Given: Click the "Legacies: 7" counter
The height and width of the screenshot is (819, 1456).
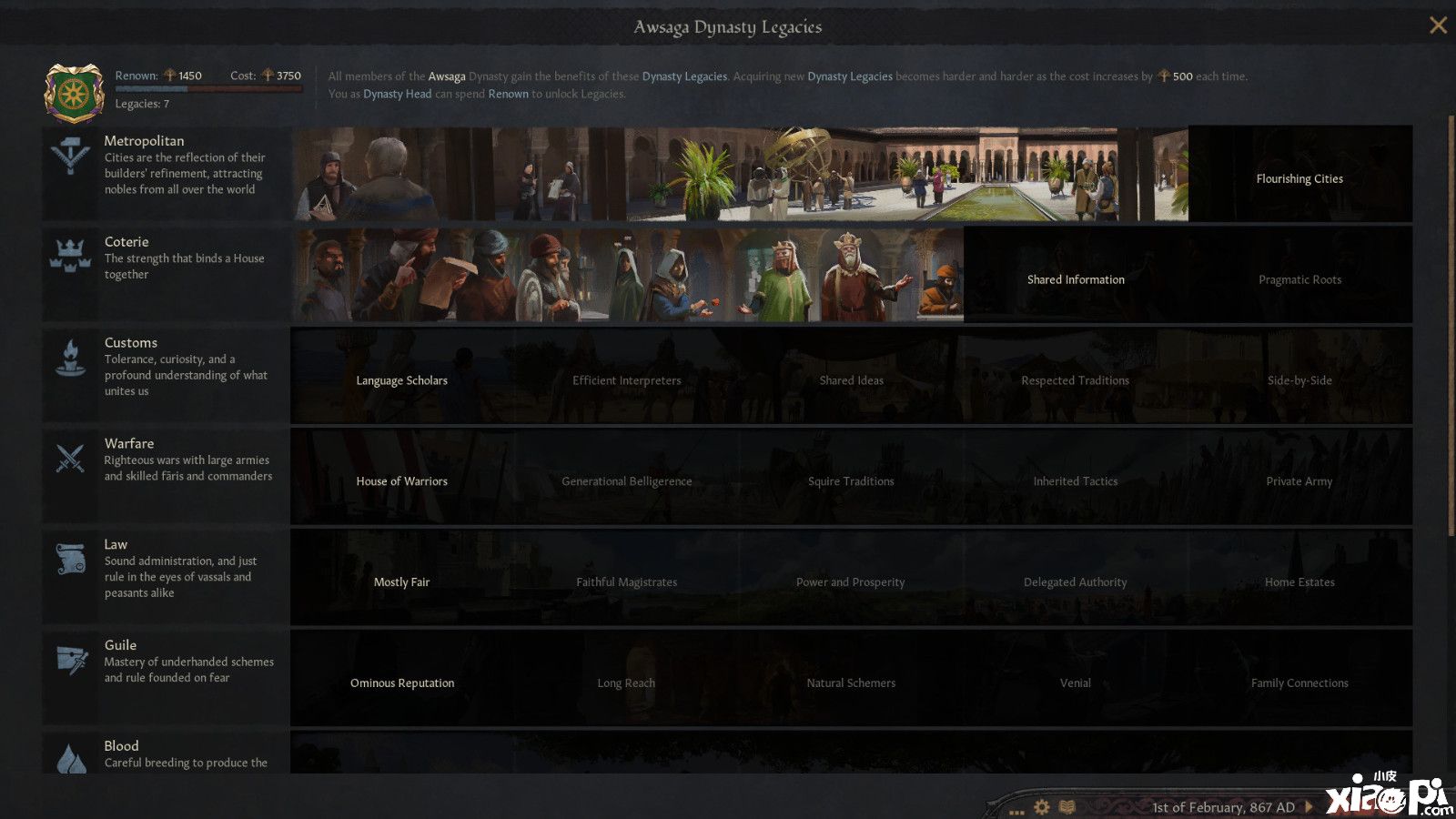Looking at the screenshot, I should pyautogui.click(x=142, y=104).
